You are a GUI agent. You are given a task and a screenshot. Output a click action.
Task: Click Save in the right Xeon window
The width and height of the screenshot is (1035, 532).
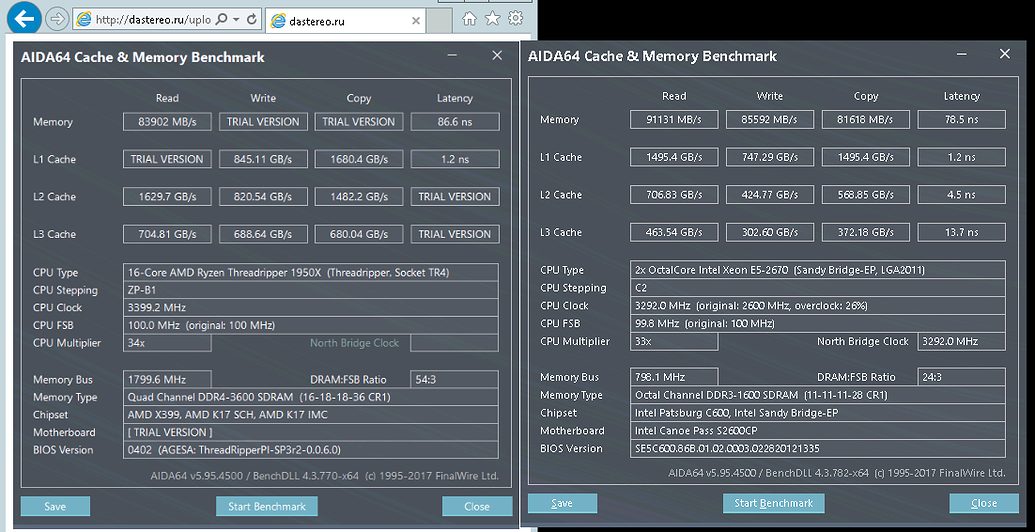(562, 503)
